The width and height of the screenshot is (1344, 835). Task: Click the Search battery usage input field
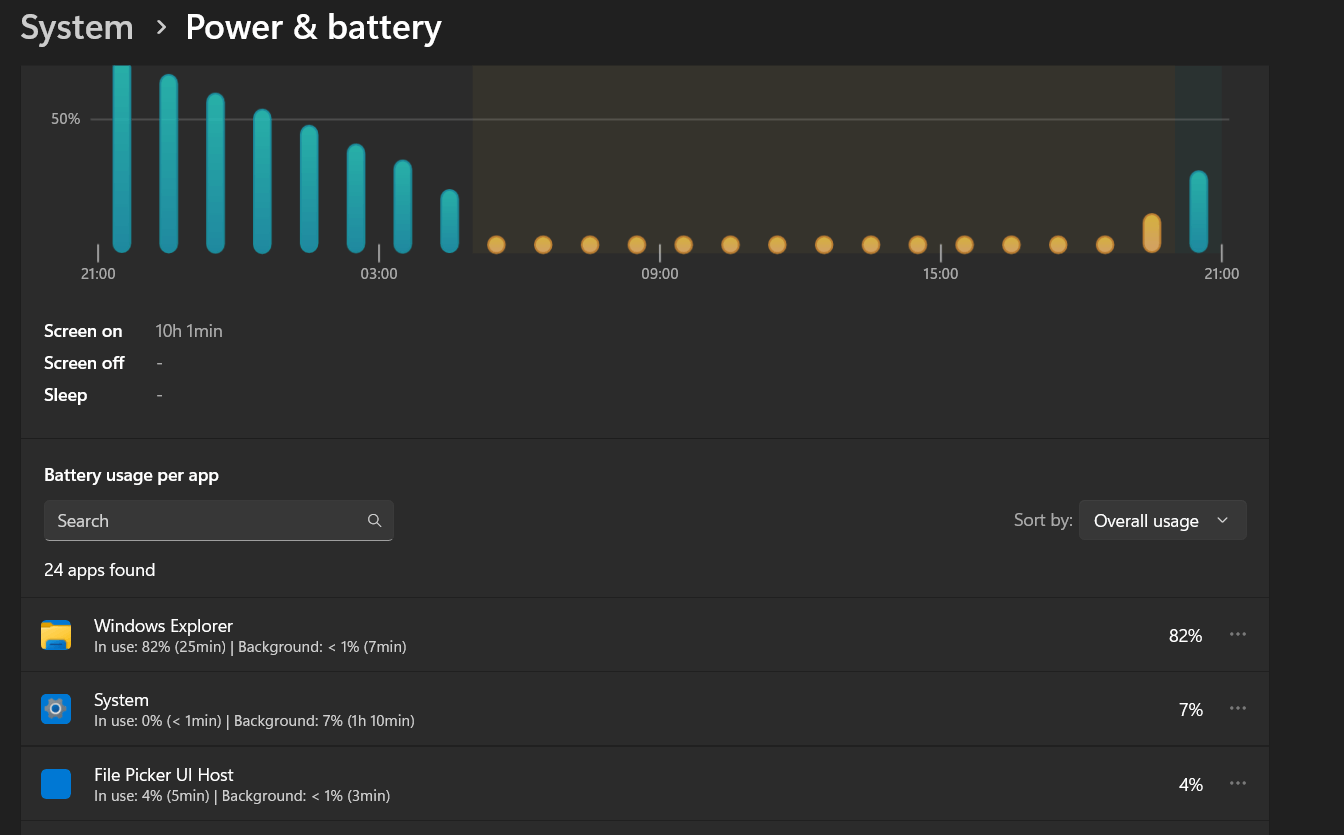coord(200,520)
